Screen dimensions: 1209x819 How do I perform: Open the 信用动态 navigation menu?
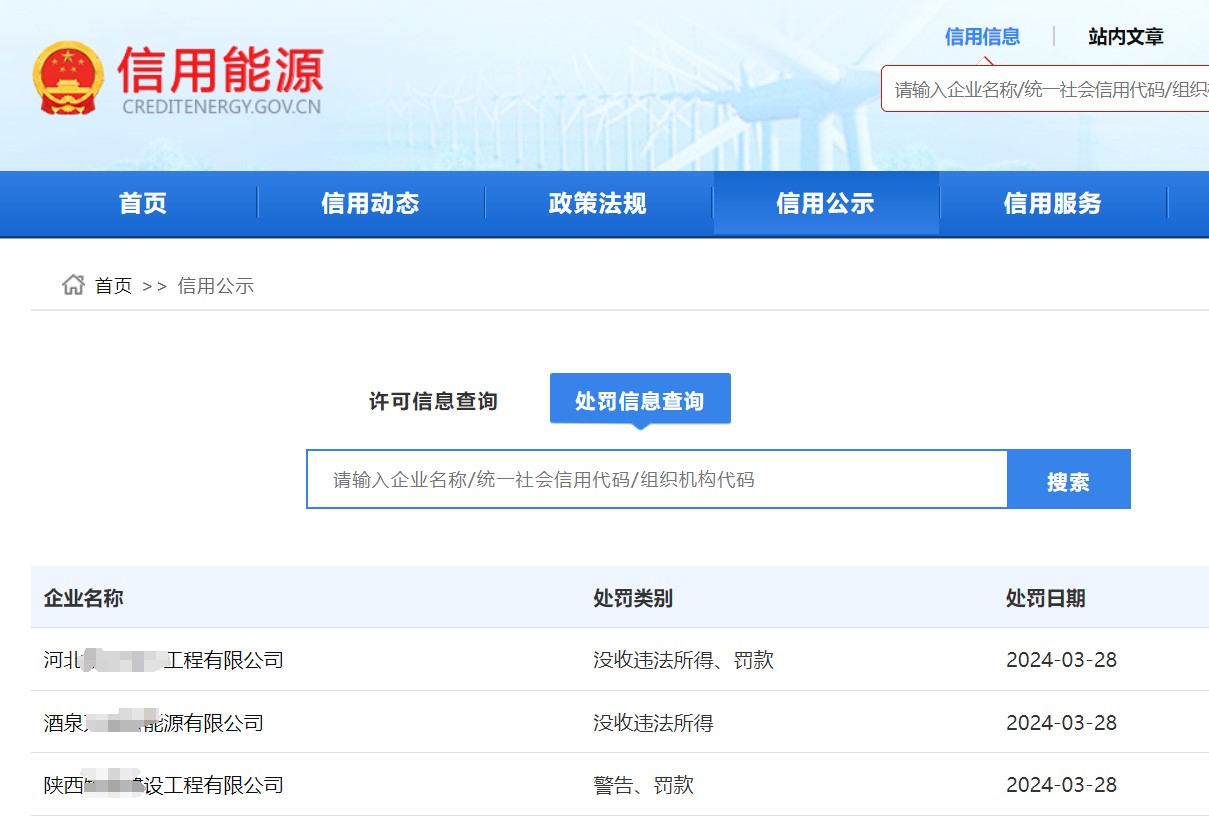pos(370,204)
